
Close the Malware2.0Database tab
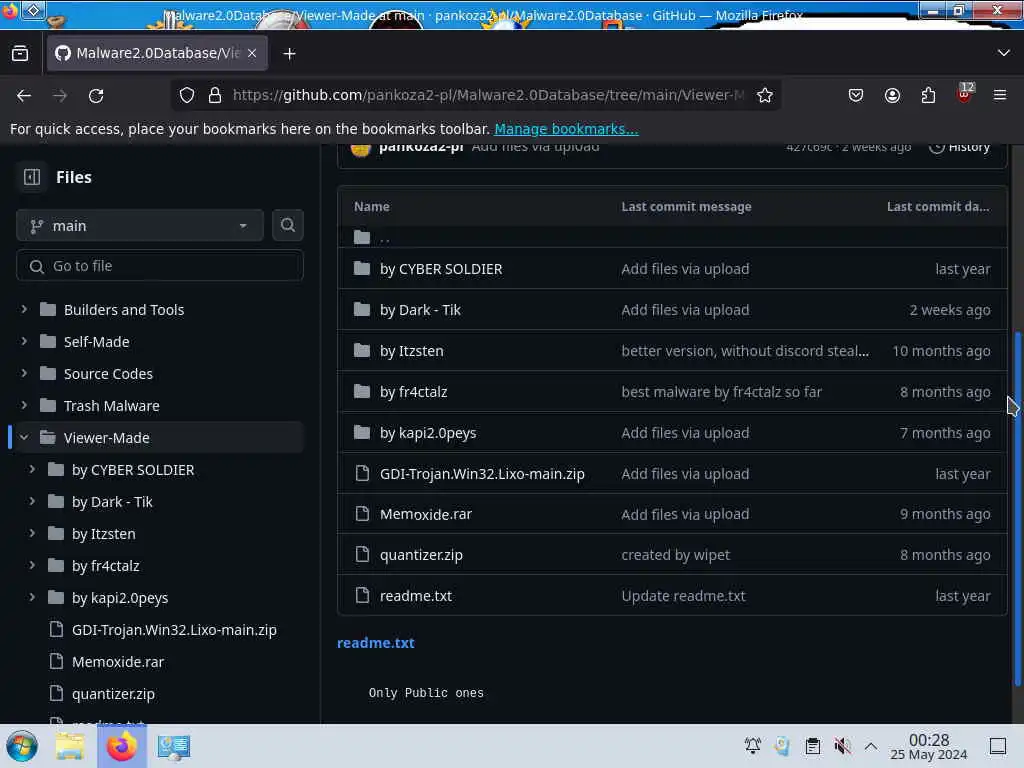252,53
